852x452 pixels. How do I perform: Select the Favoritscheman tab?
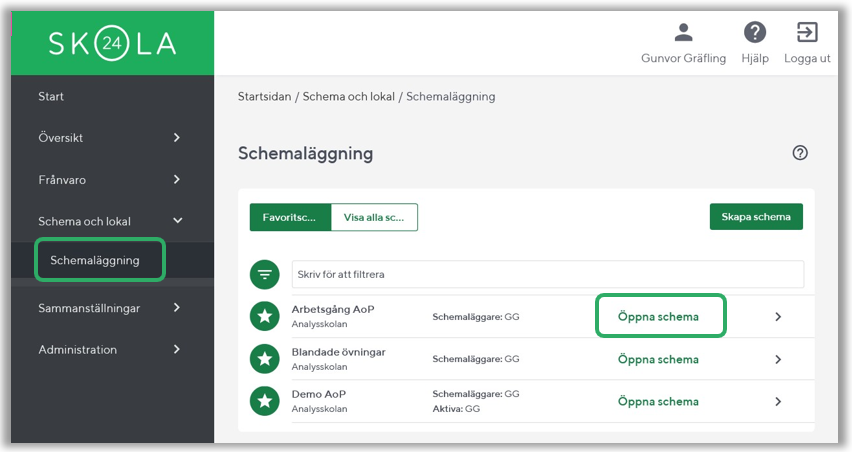[290, 217]
